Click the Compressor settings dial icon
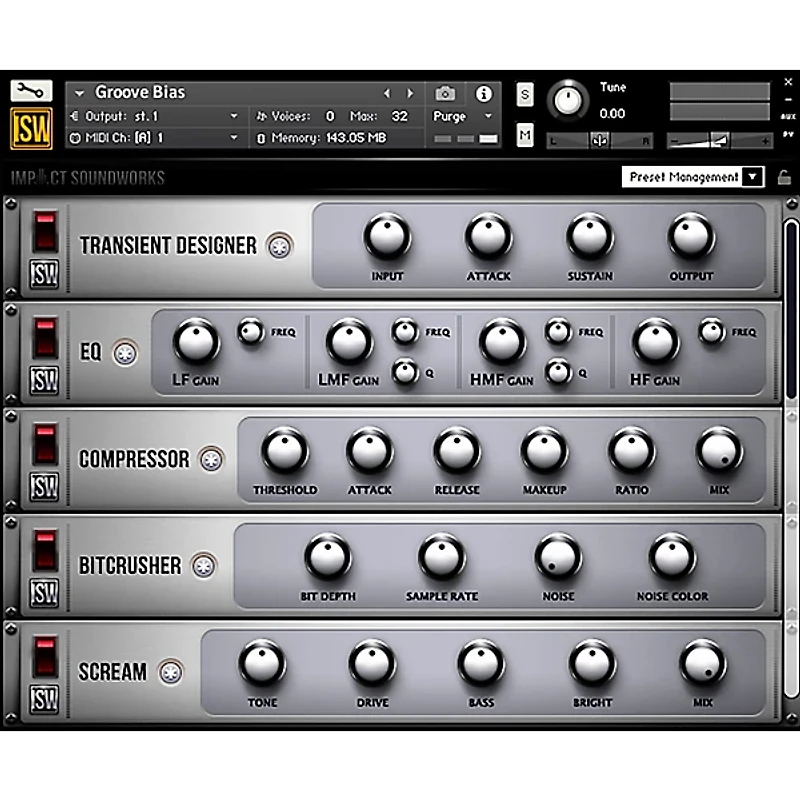800x800 pixels. 211,460
